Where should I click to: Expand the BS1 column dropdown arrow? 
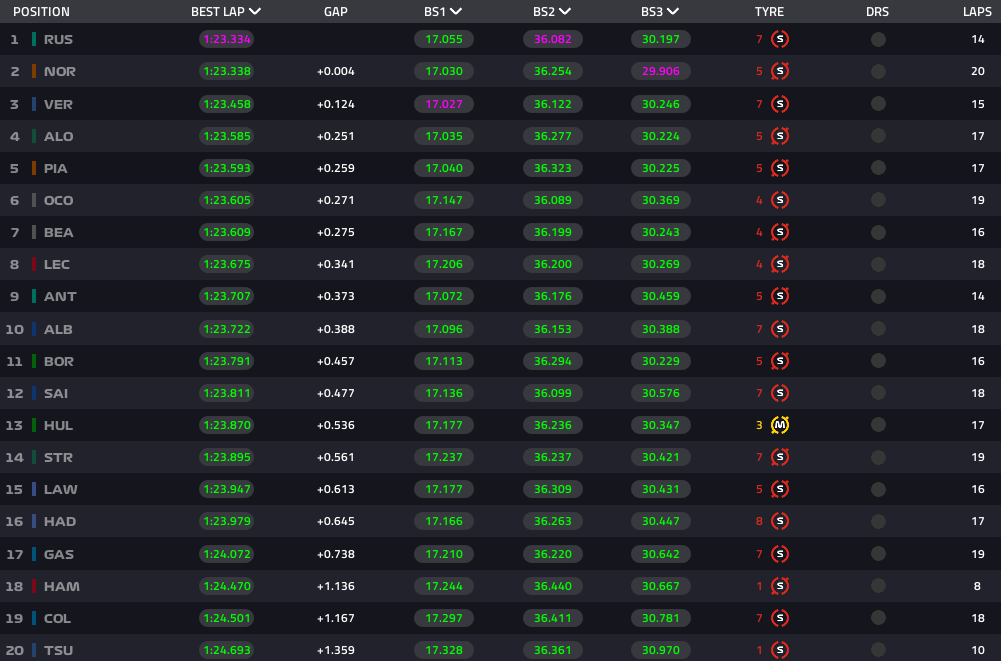point(456,12)
